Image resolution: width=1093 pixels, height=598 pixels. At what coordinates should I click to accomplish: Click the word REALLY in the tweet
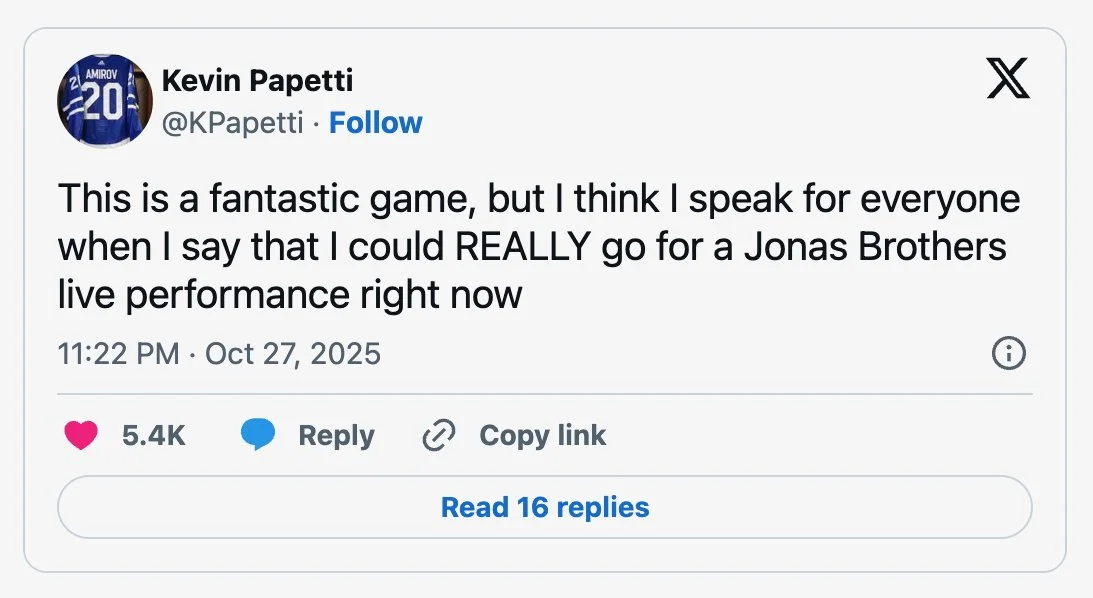(521, 247)
